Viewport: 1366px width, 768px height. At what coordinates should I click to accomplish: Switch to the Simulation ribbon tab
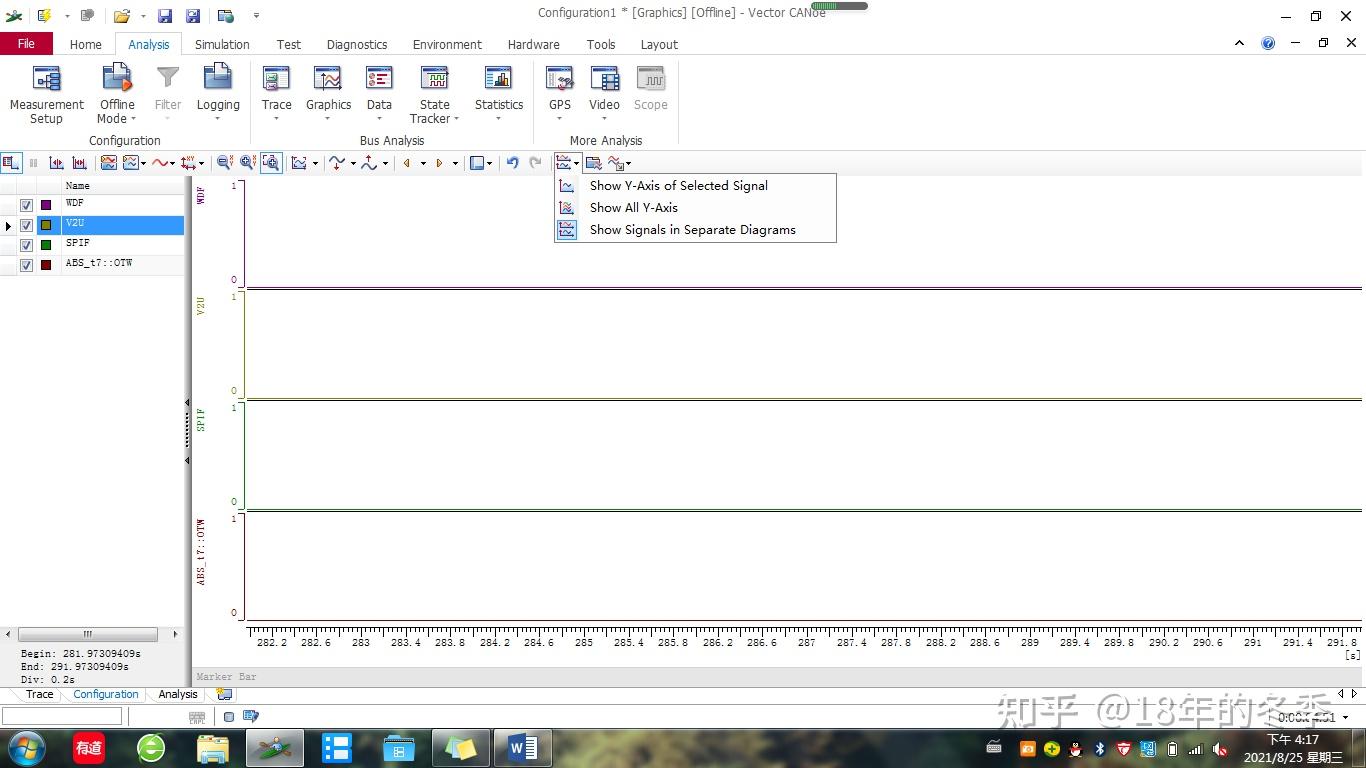(x=222, y=44)
